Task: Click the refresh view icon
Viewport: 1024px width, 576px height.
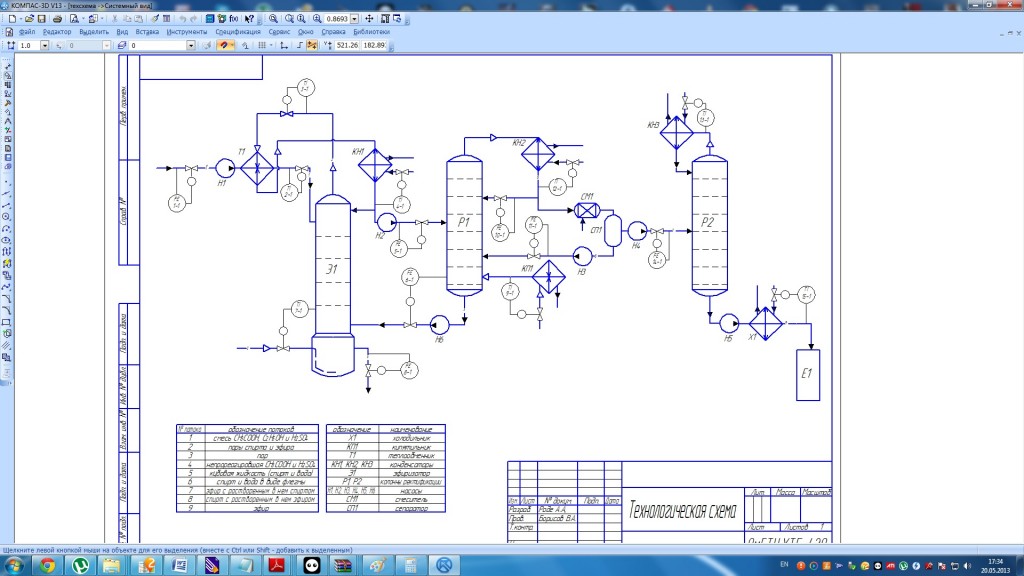Action: point(397,19)
